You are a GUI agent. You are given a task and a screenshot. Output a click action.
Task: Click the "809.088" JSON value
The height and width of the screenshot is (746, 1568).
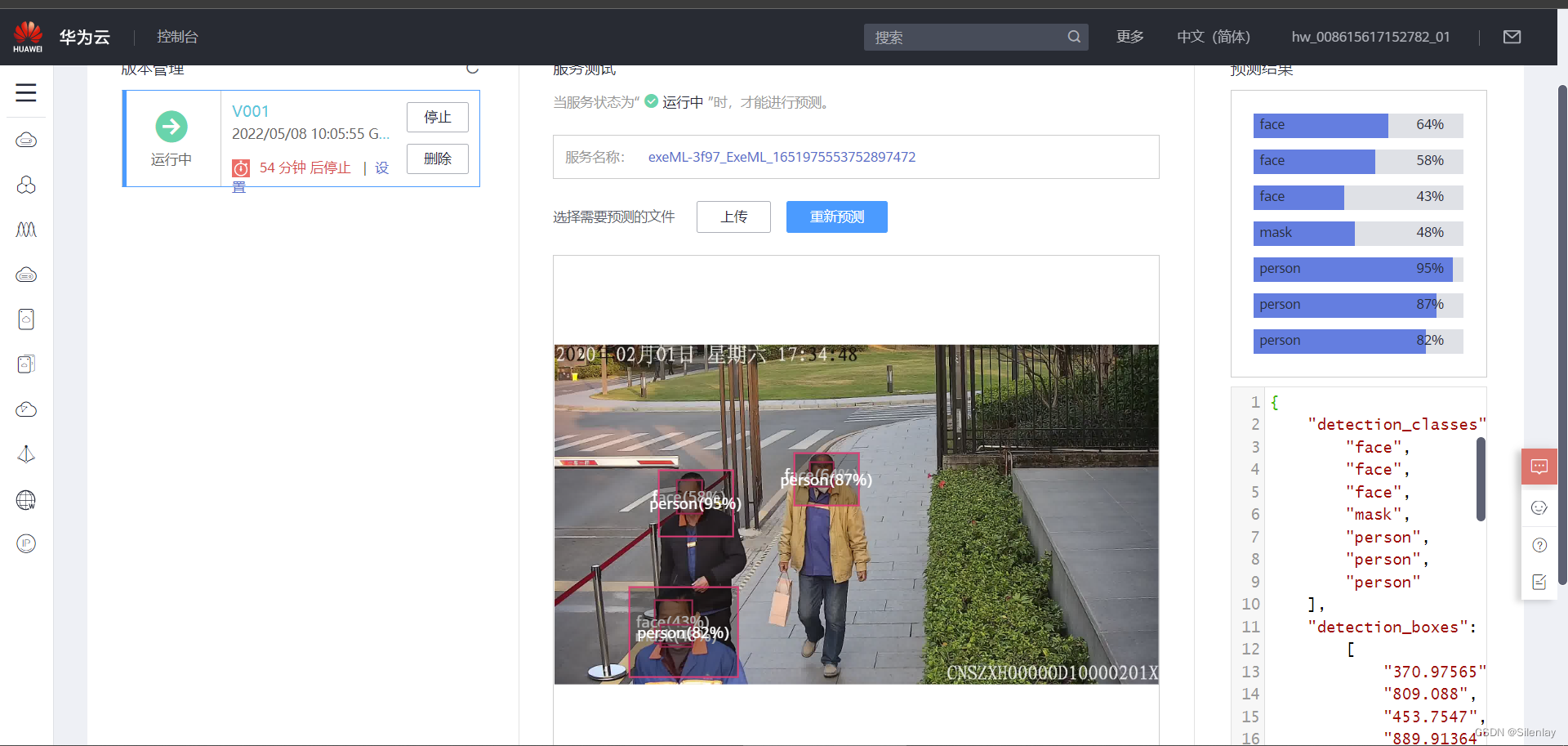[x=1425, y=695]
